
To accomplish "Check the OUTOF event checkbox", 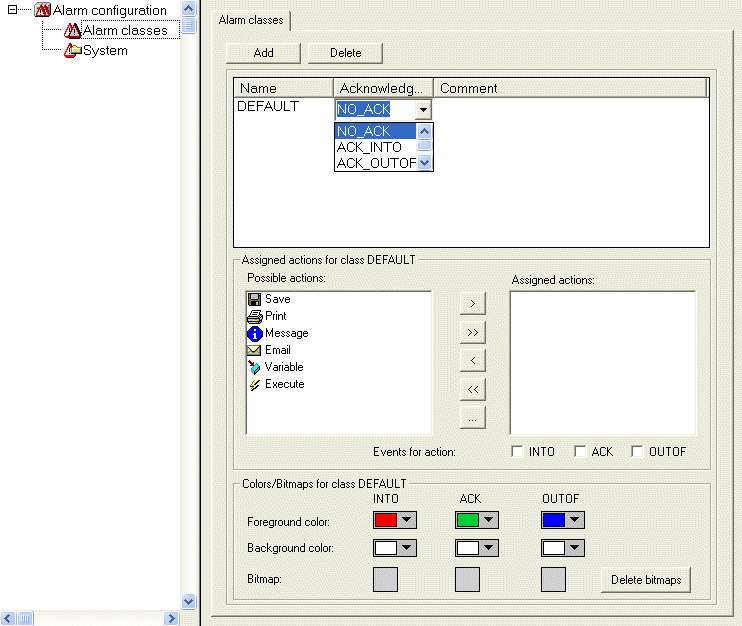I will [x=637, y=452].
